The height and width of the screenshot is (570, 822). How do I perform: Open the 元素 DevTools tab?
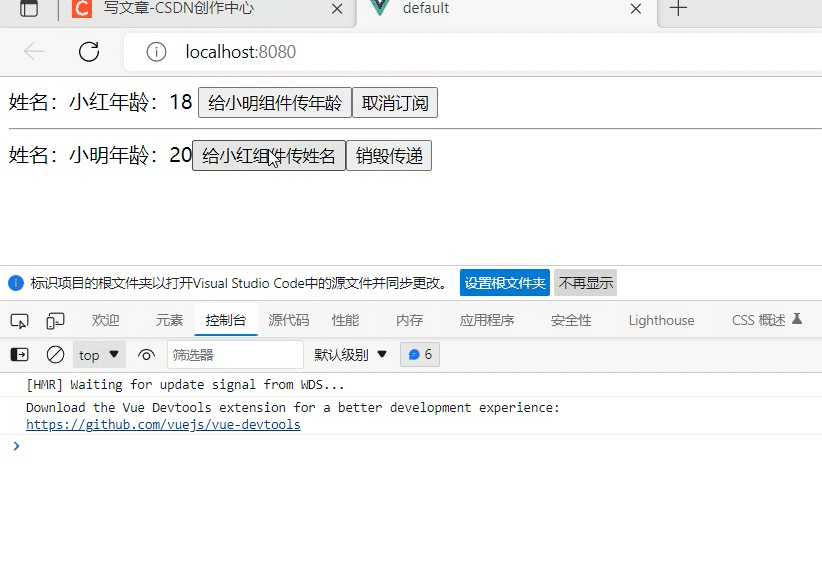(169, 320)
